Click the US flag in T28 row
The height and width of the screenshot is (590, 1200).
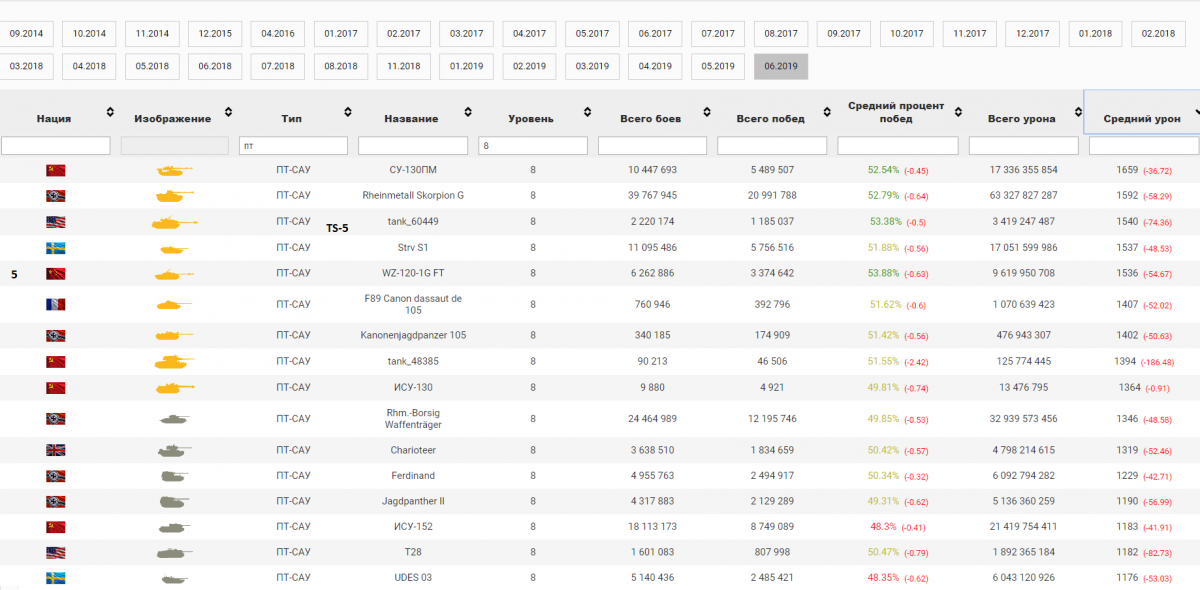[x=56, y=552]
